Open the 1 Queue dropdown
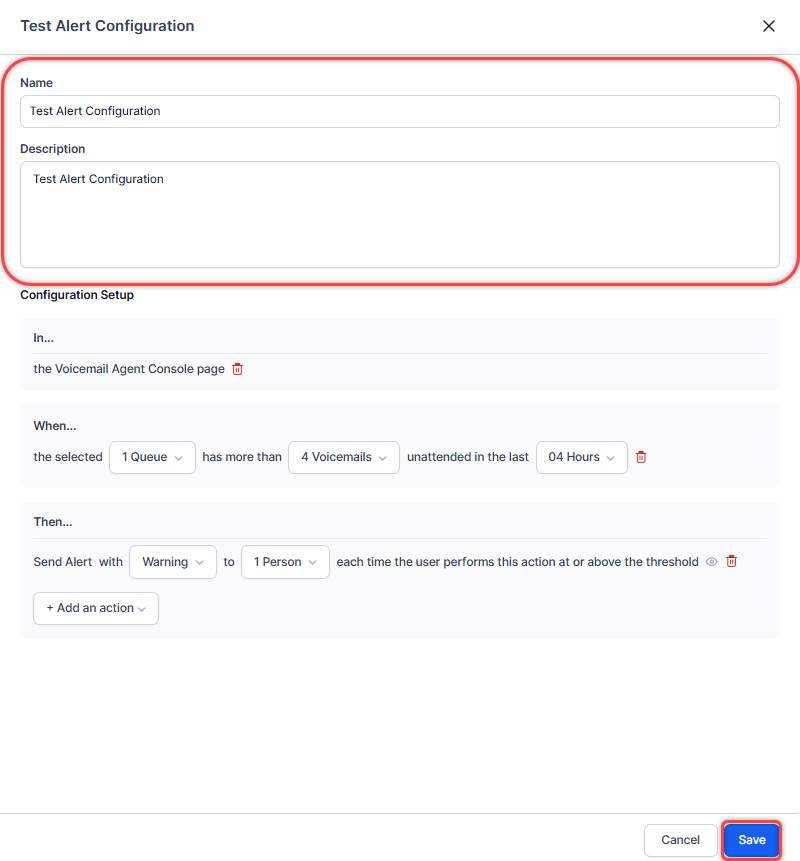The width and height of the screenshot is (800, 861). click(152, 457)
